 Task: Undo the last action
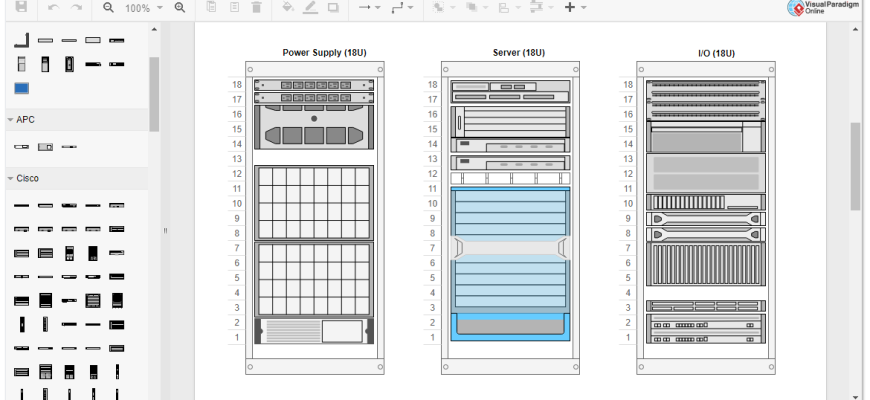tap(53, 7)
